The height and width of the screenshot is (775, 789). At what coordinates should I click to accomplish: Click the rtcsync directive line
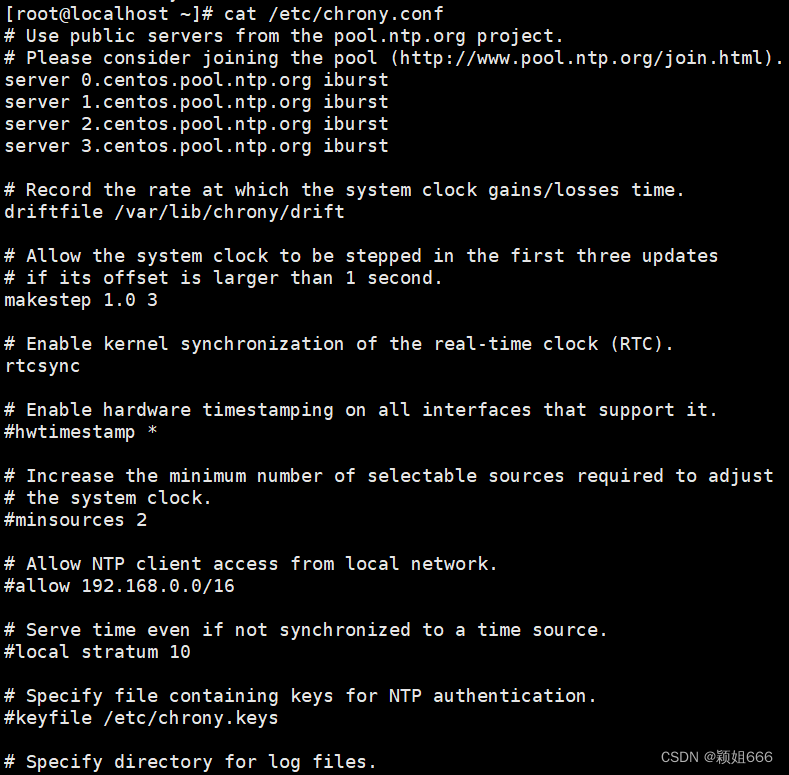click(42, 366)
